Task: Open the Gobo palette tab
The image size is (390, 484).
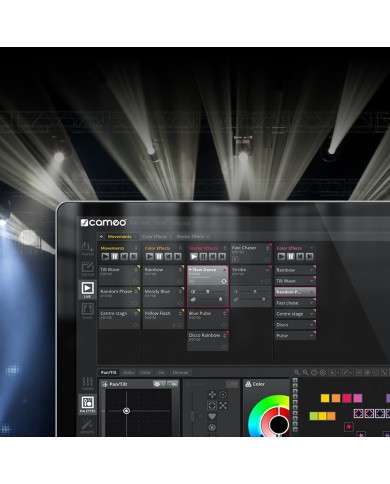Action: pyautogui.click(x=128, y=372)
